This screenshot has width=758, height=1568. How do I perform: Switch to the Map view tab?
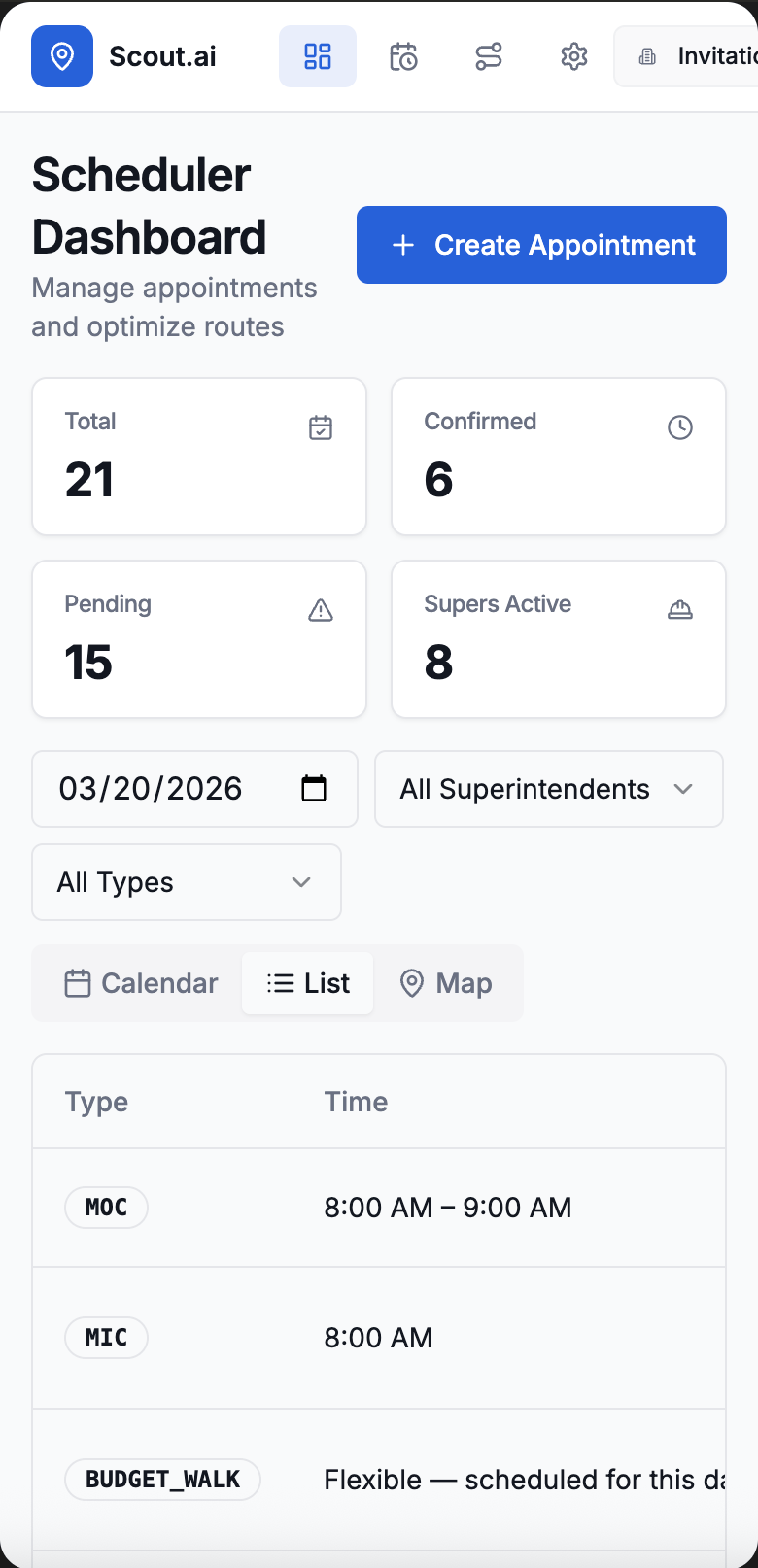click(447, 983)
